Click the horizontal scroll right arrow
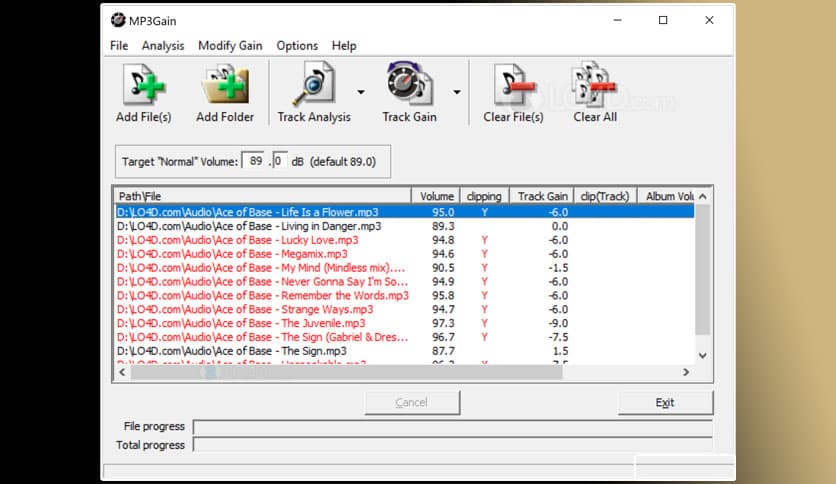The width and height of the screenshot is (836, 484). (686, 372)
